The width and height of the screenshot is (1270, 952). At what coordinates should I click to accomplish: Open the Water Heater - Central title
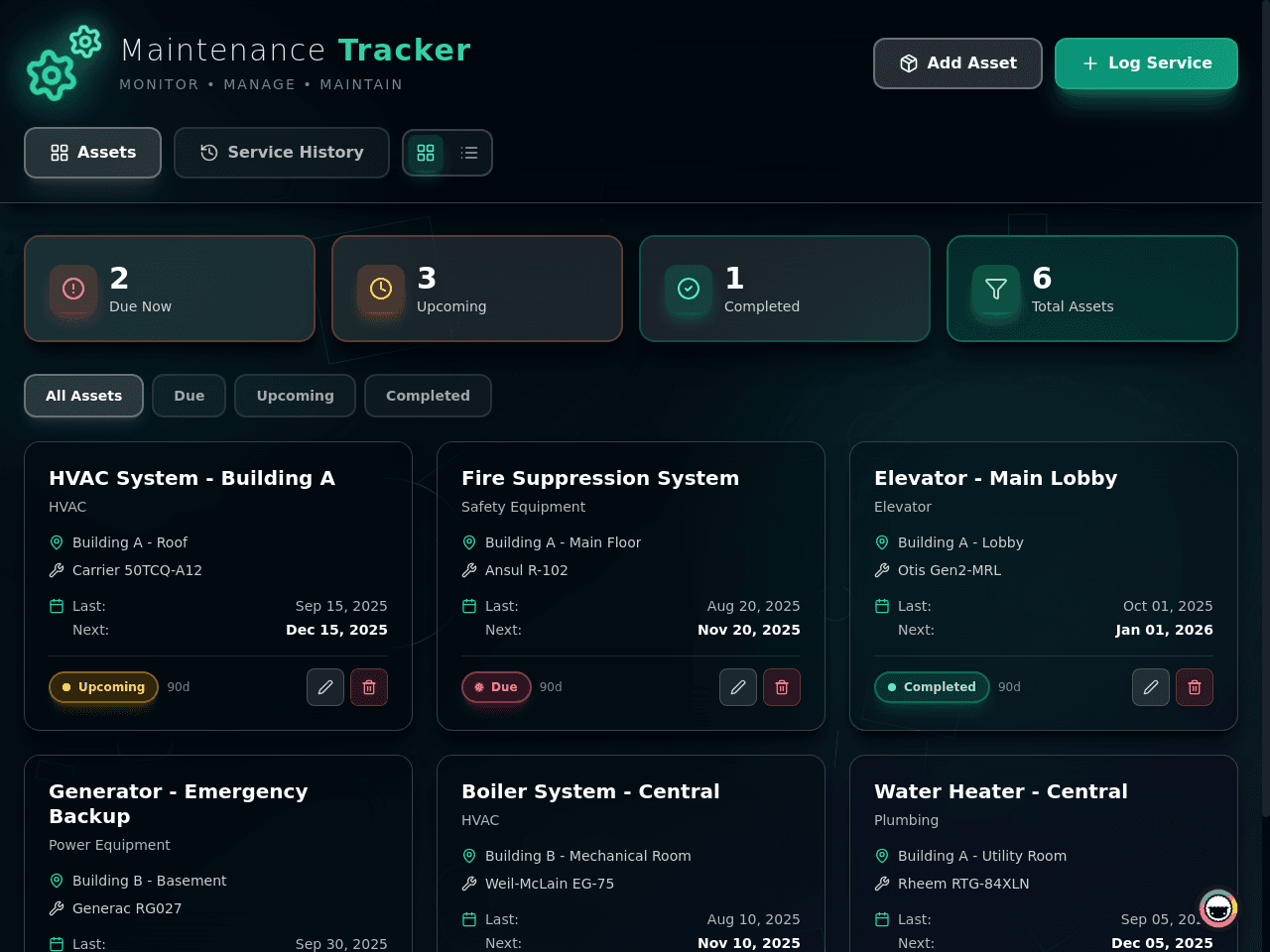tap(1000, 791)
